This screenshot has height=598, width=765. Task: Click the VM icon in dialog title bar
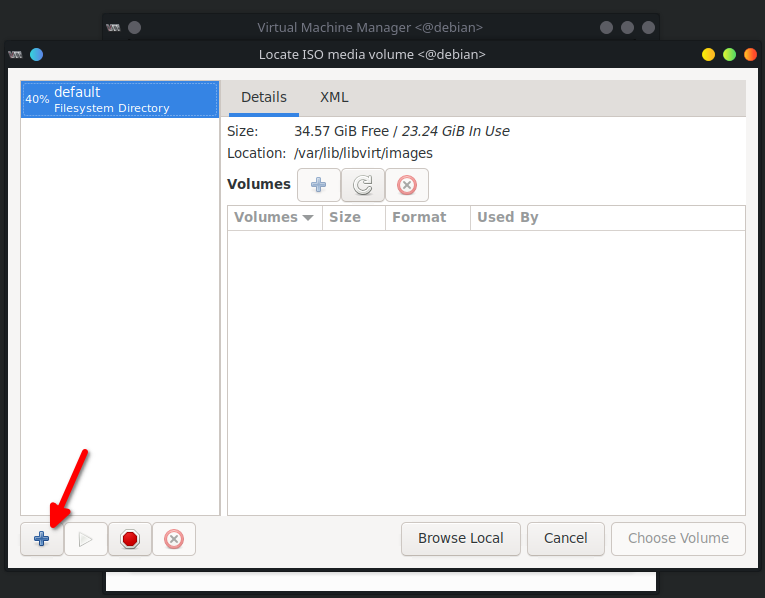(x=15, y=54)
